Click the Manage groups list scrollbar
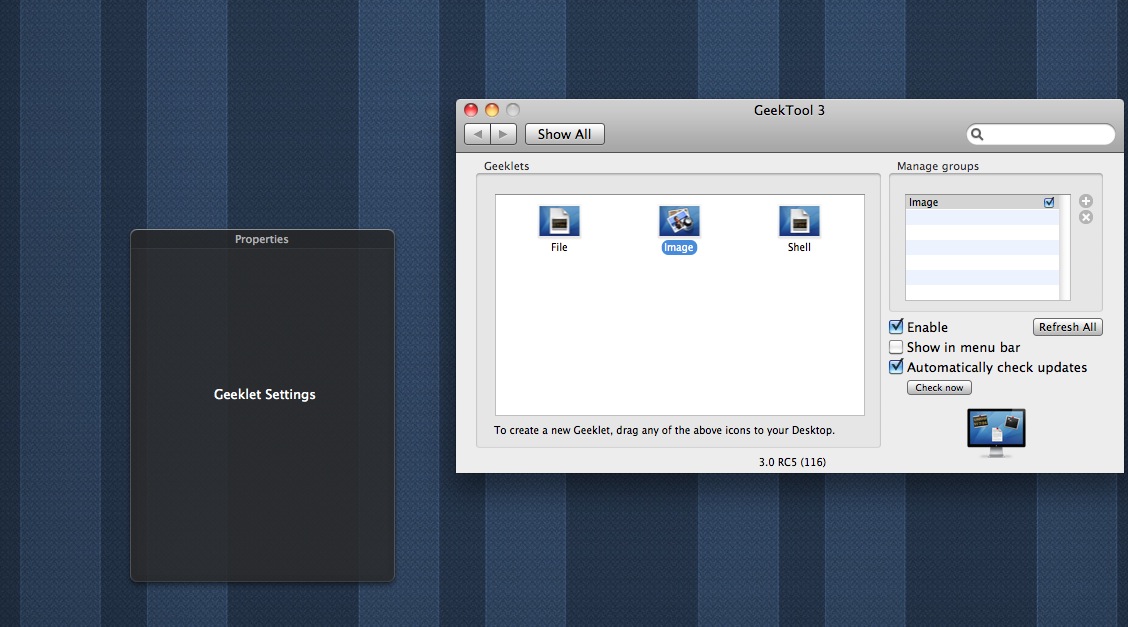Viewport: 1128px width, 627px height. coord(1065,247)
